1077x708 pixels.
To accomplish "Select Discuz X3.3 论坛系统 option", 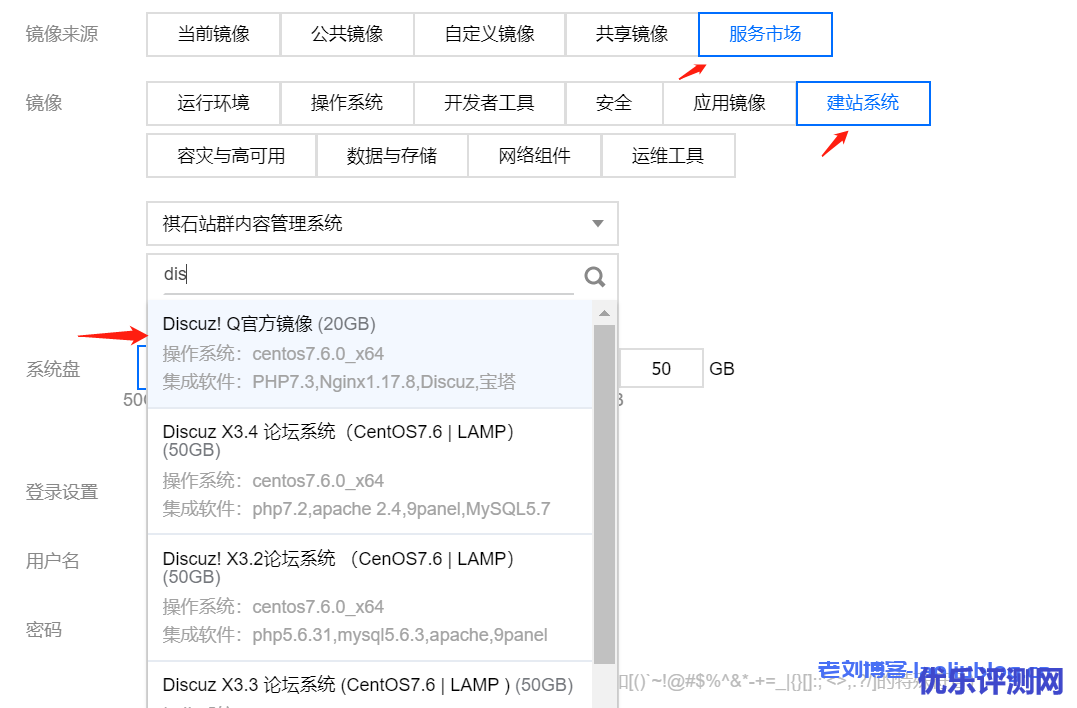I will [x=370, y=685].
